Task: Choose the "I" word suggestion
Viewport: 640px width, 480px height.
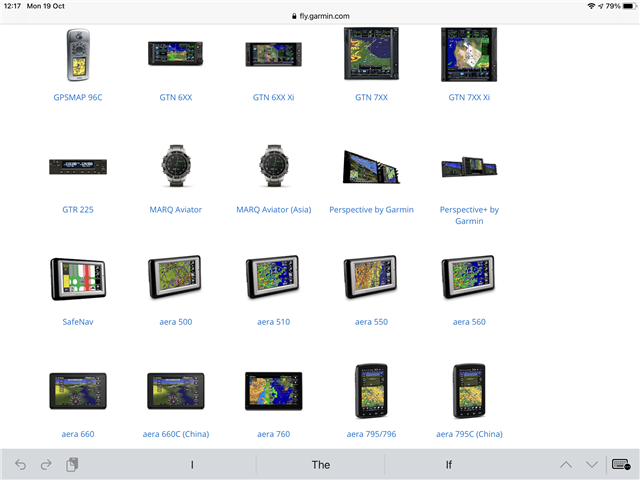Action: tap(192, 464)
